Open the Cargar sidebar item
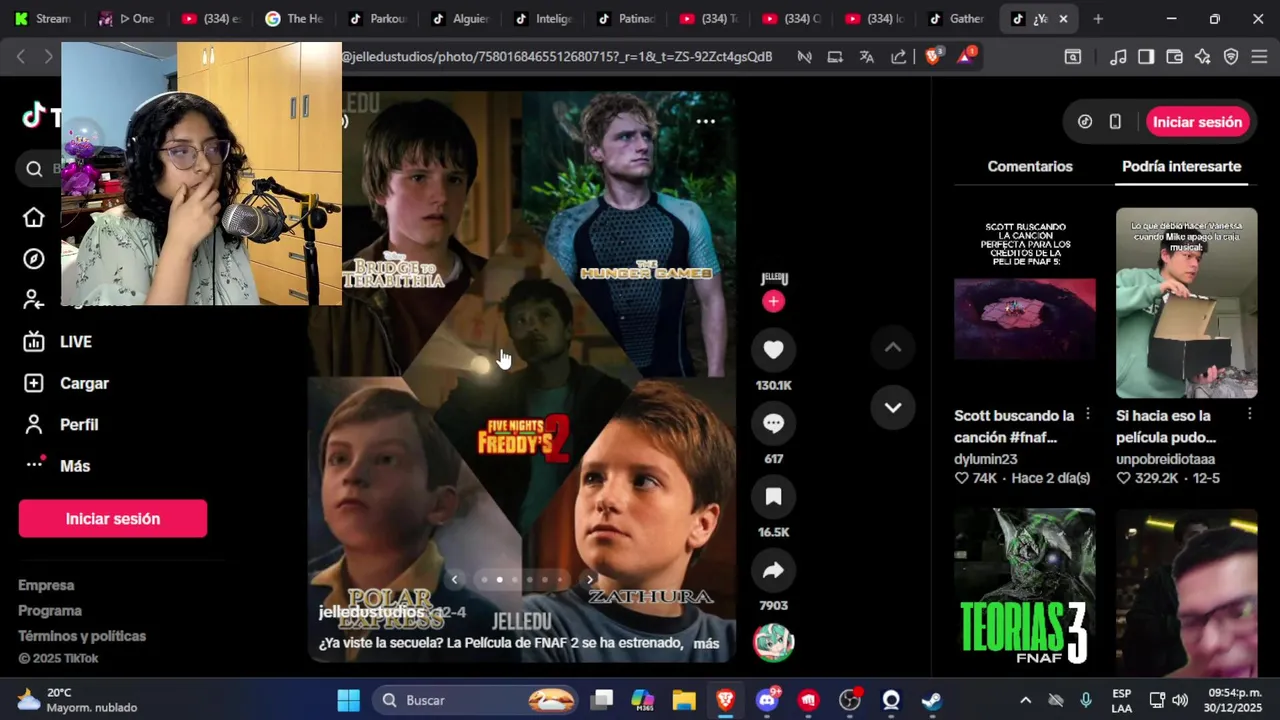 (x=66, y=383)
